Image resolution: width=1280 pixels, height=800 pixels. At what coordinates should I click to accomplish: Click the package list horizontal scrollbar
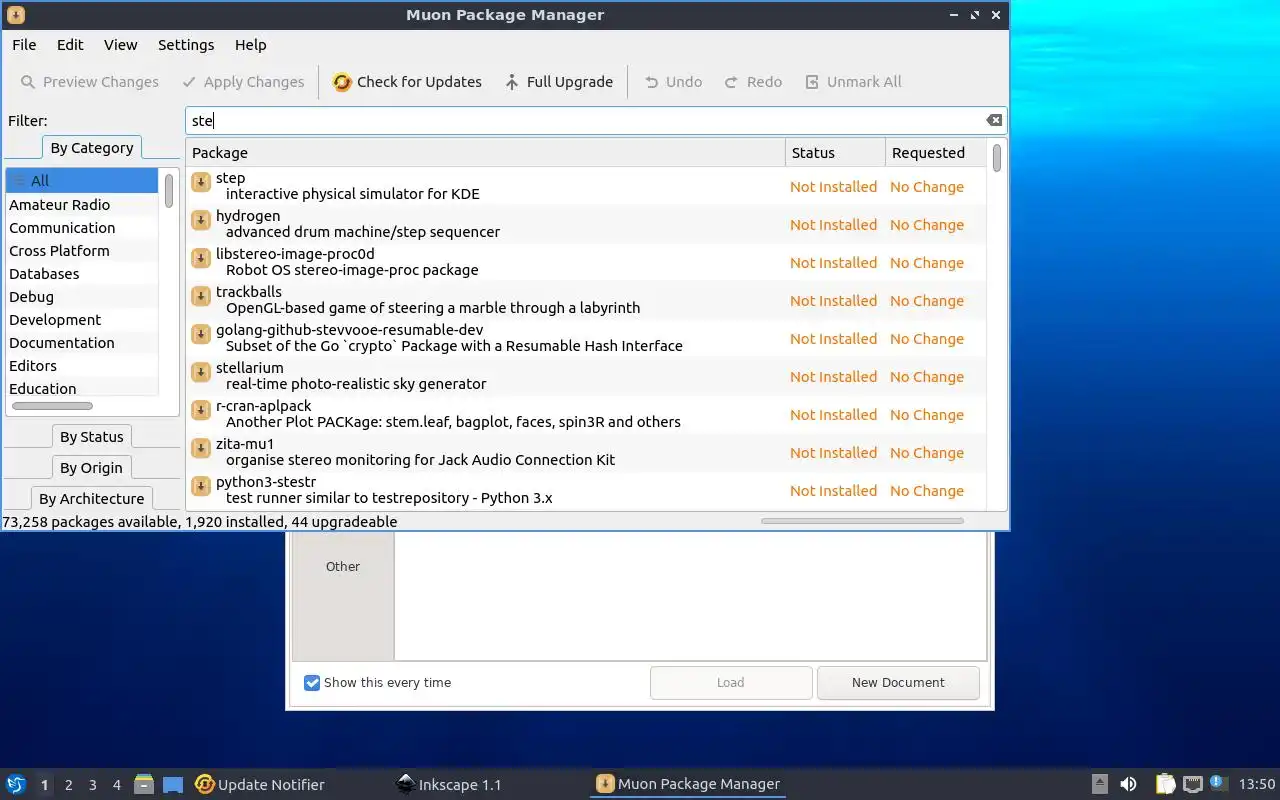click(x=862, y=521)
